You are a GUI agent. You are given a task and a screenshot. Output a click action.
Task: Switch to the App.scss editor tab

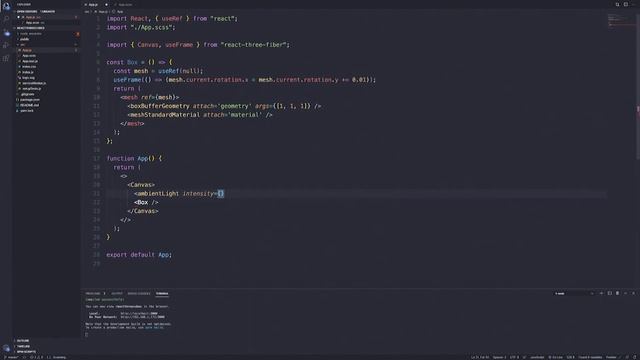[x=124, y=4]
